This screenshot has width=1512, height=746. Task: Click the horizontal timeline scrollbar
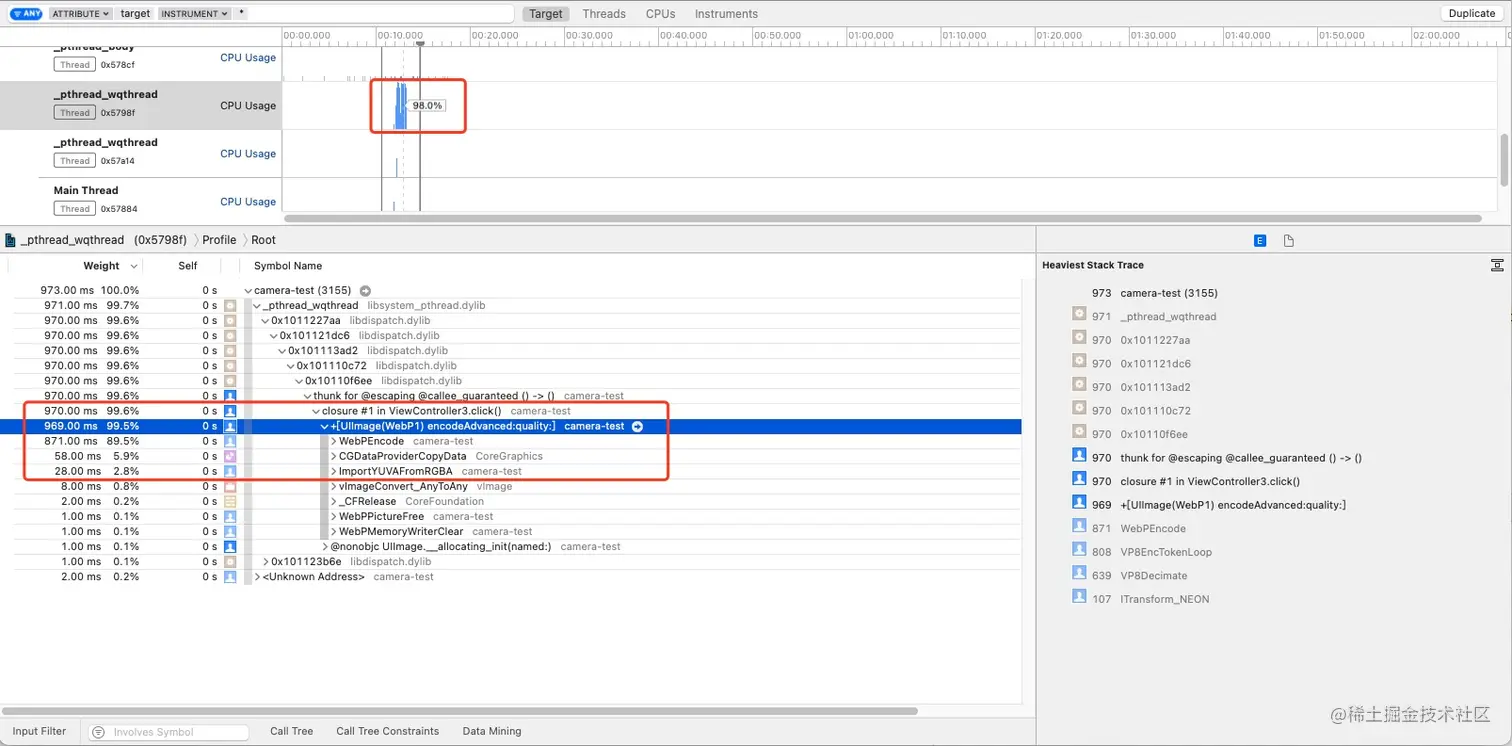pyautogui.click(x=882, y=218)
